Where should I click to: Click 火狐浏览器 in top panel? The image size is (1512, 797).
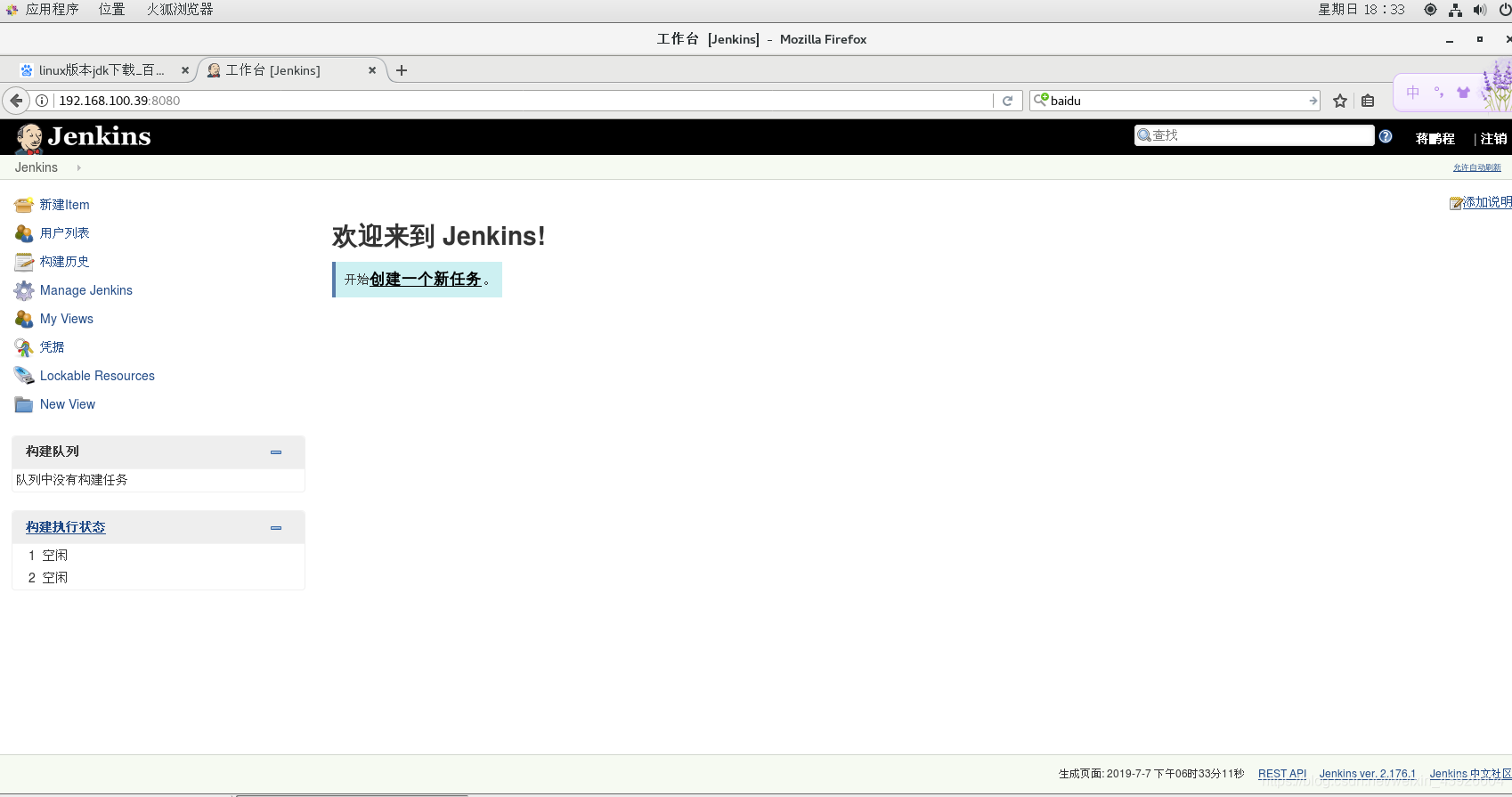(x=180, y=10)
